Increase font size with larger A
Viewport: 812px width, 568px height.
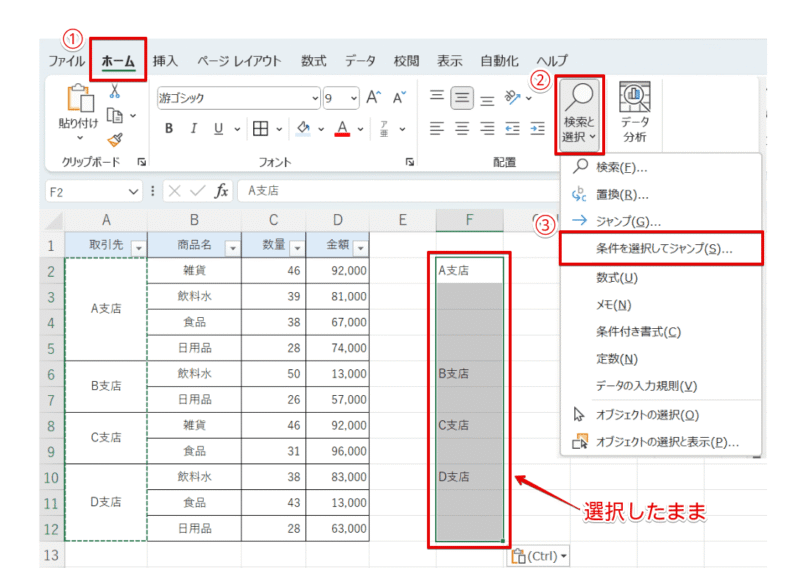coord(373,97)
